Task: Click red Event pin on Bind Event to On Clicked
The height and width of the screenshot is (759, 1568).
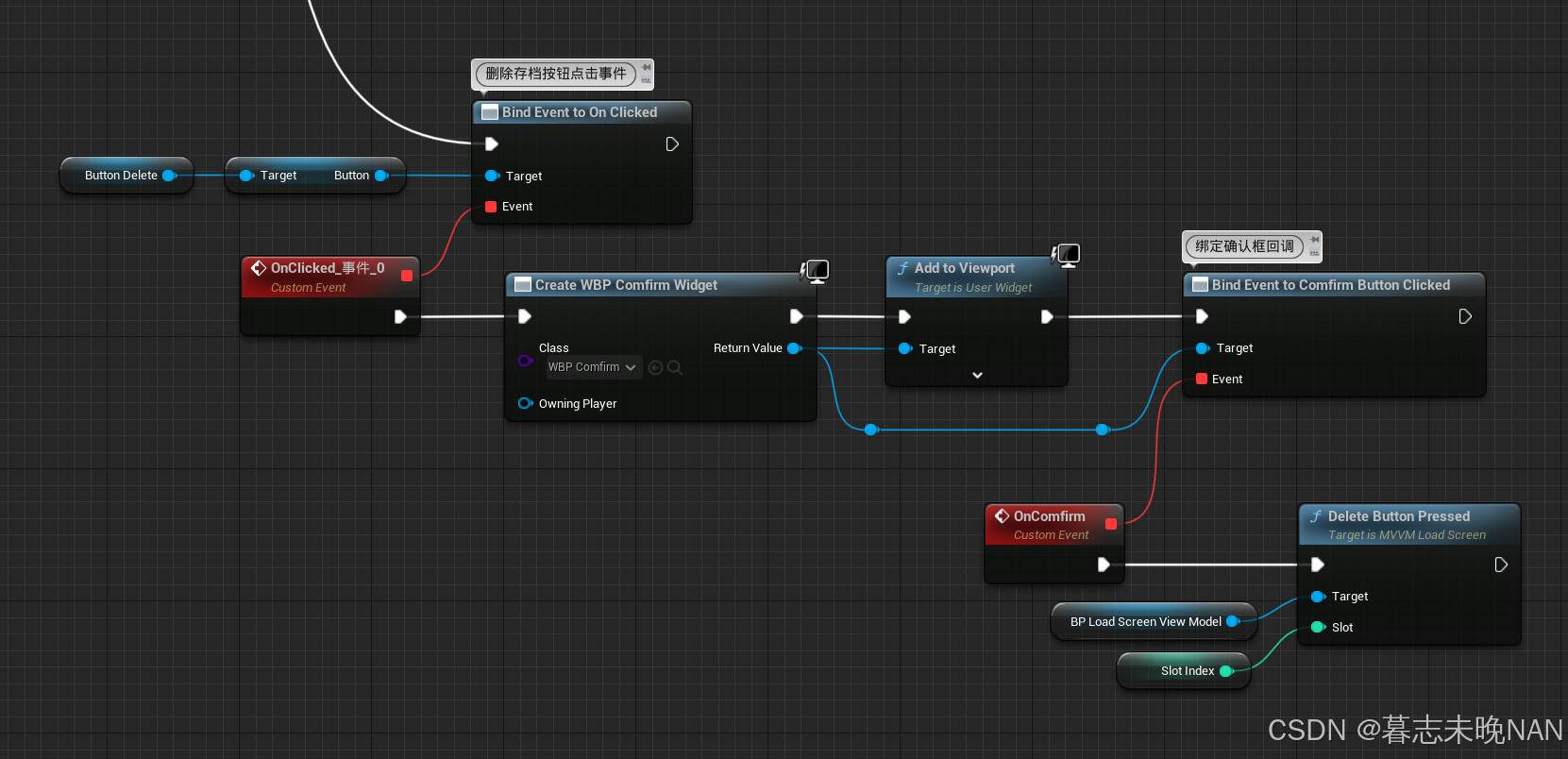Action: pos(491,207)
